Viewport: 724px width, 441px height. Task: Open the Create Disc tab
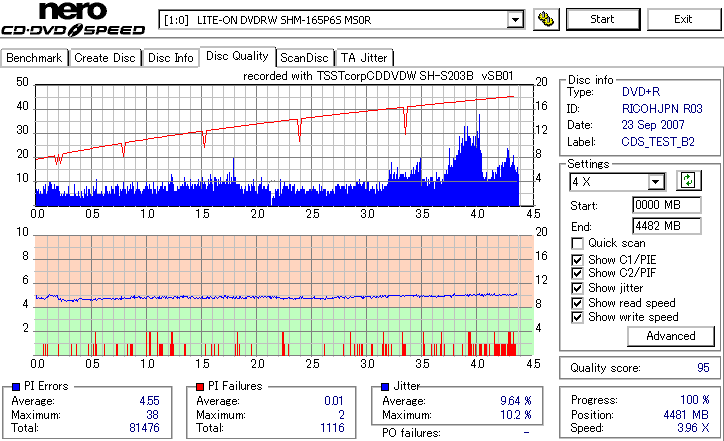point(105,58)
